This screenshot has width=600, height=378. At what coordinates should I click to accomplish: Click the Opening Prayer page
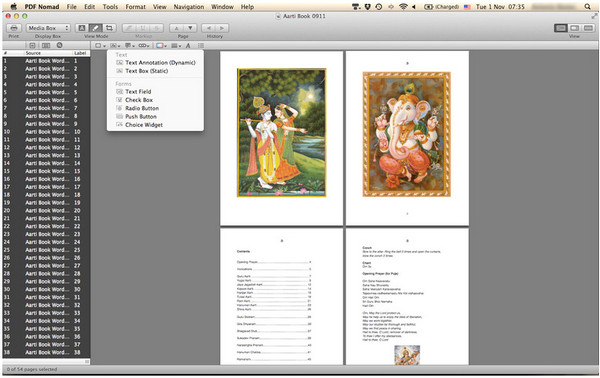tap(407, 296)
